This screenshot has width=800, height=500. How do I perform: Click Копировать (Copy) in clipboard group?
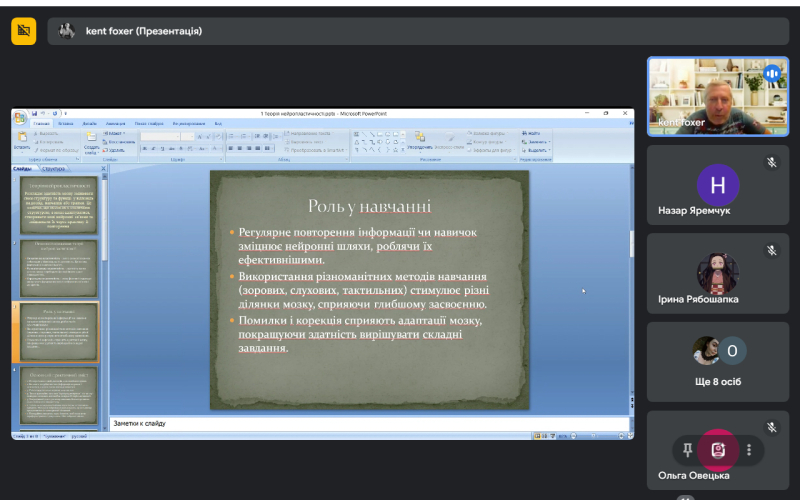(49, 142)
